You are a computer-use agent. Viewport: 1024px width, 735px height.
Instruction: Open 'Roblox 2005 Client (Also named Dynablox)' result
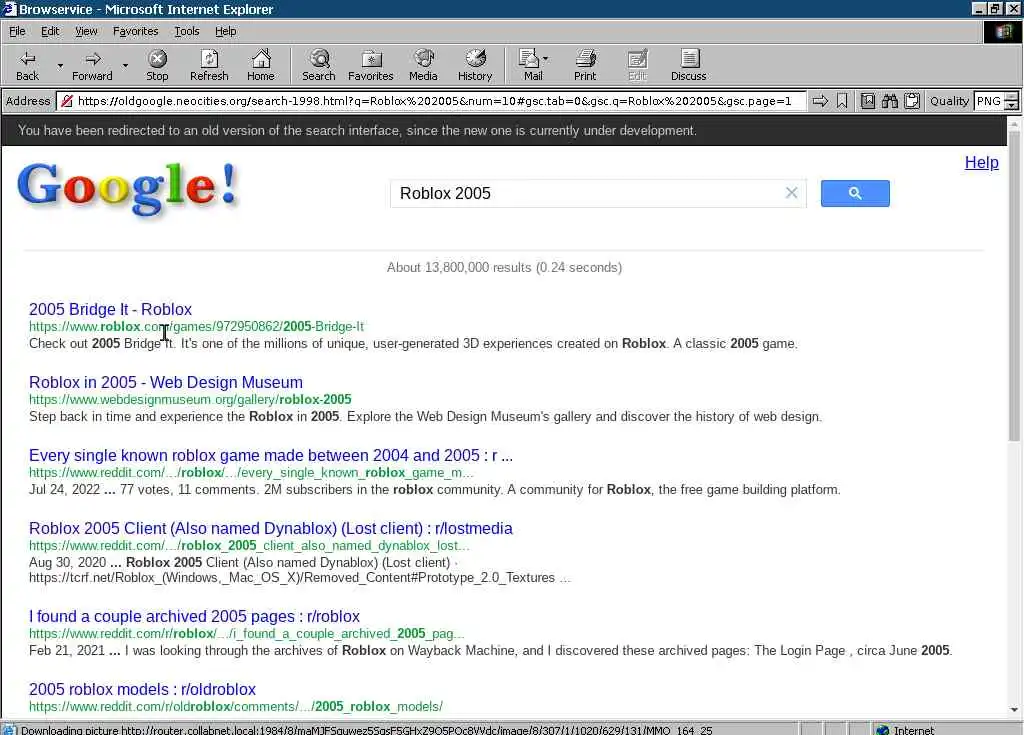point(271,529)
